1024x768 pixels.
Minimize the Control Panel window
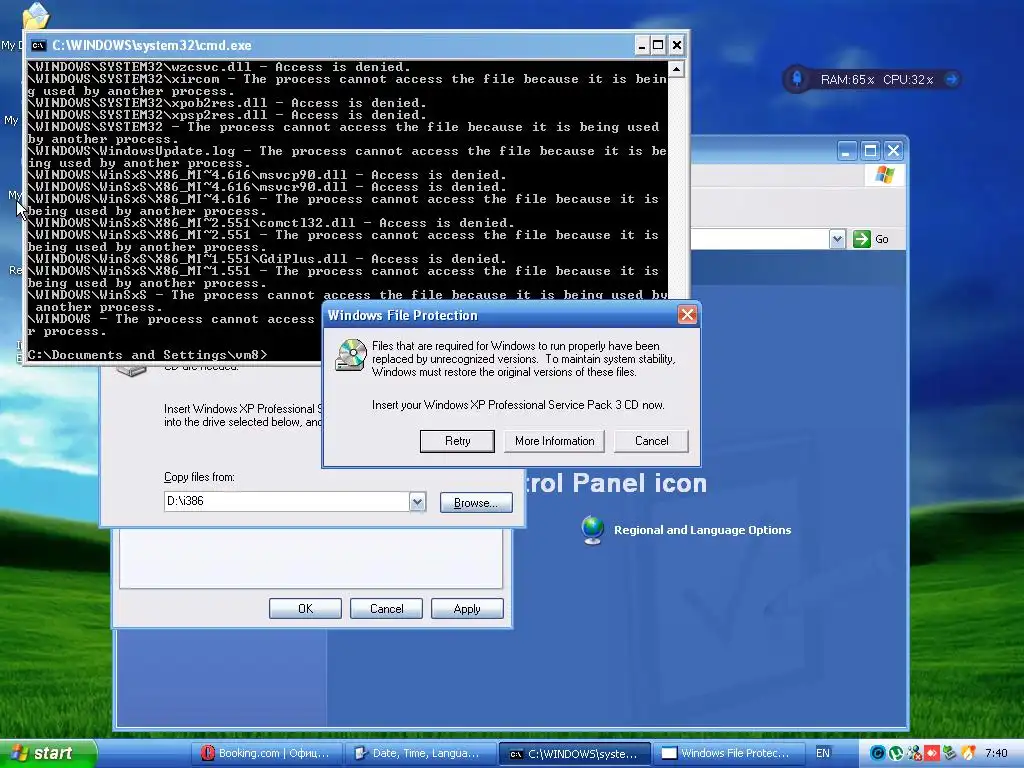tap(846, 152)
